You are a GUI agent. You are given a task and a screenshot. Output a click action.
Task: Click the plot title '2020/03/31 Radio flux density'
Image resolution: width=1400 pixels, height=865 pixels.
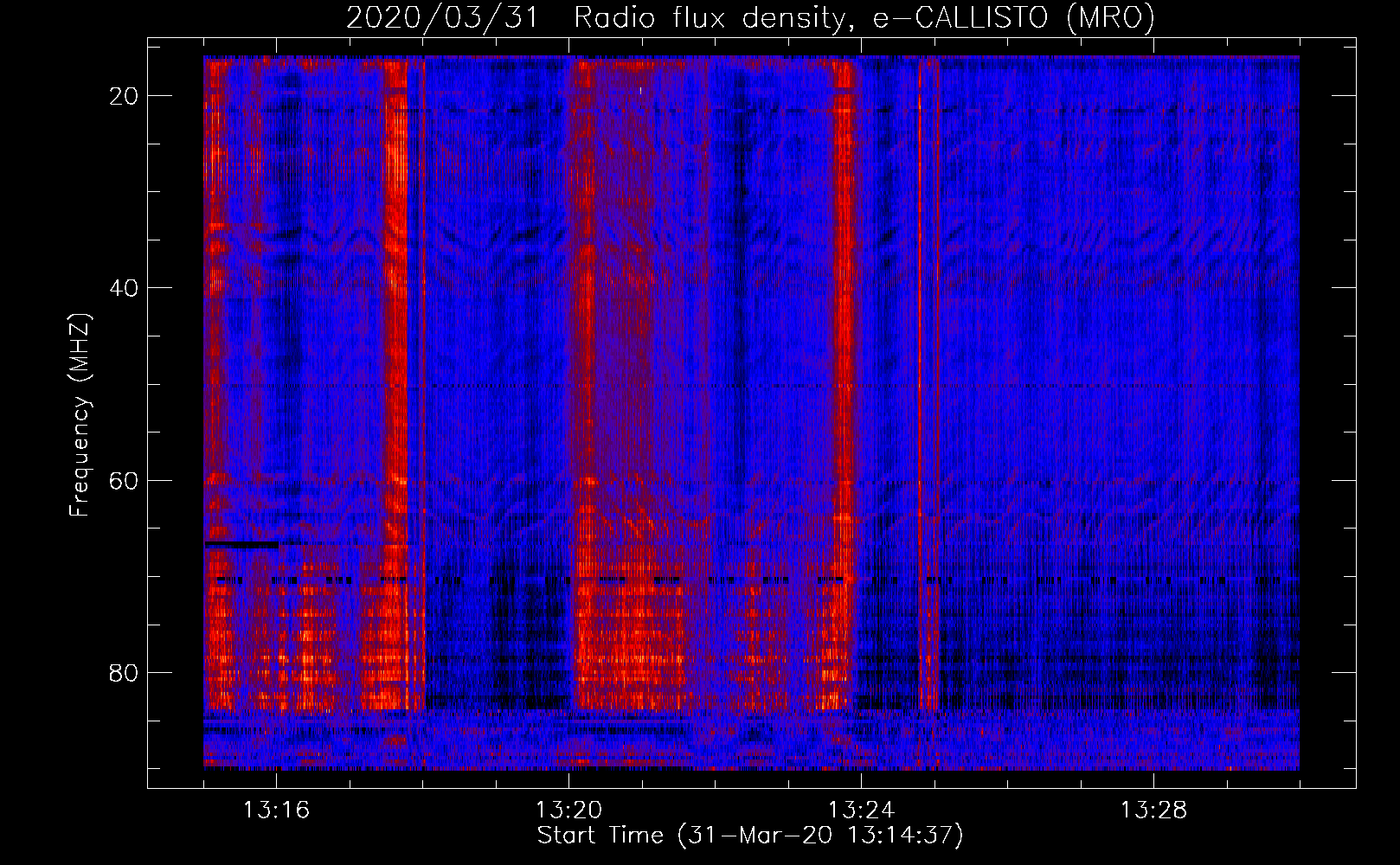pos(596,18)
